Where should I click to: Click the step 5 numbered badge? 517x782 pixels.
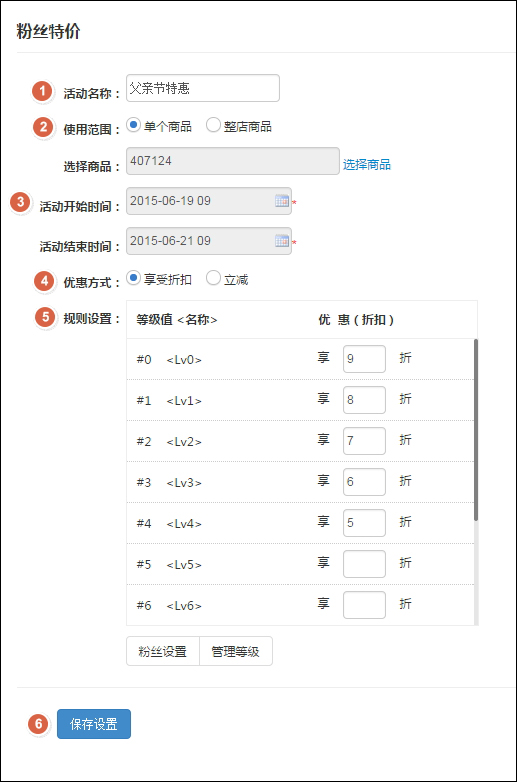pos(45,317)
